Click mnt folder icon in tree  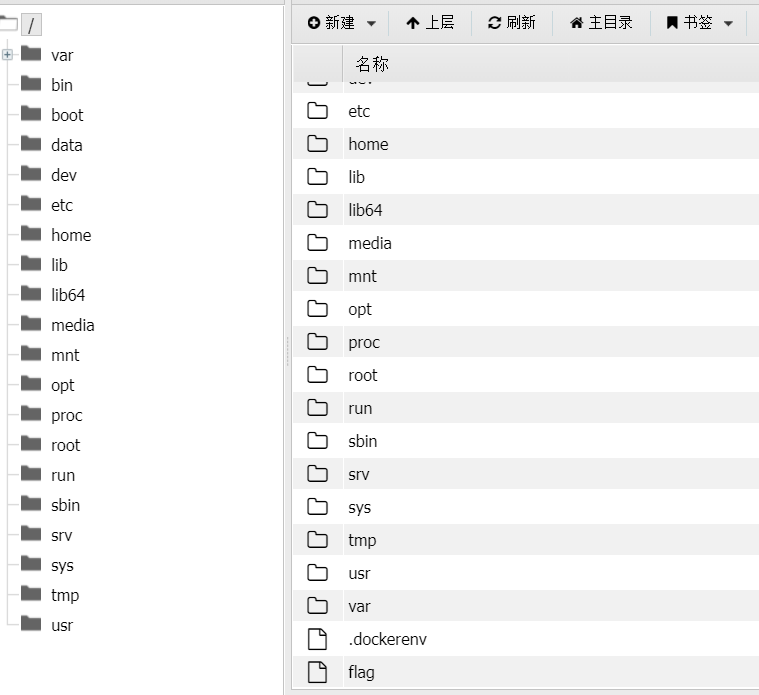point(31,354)
